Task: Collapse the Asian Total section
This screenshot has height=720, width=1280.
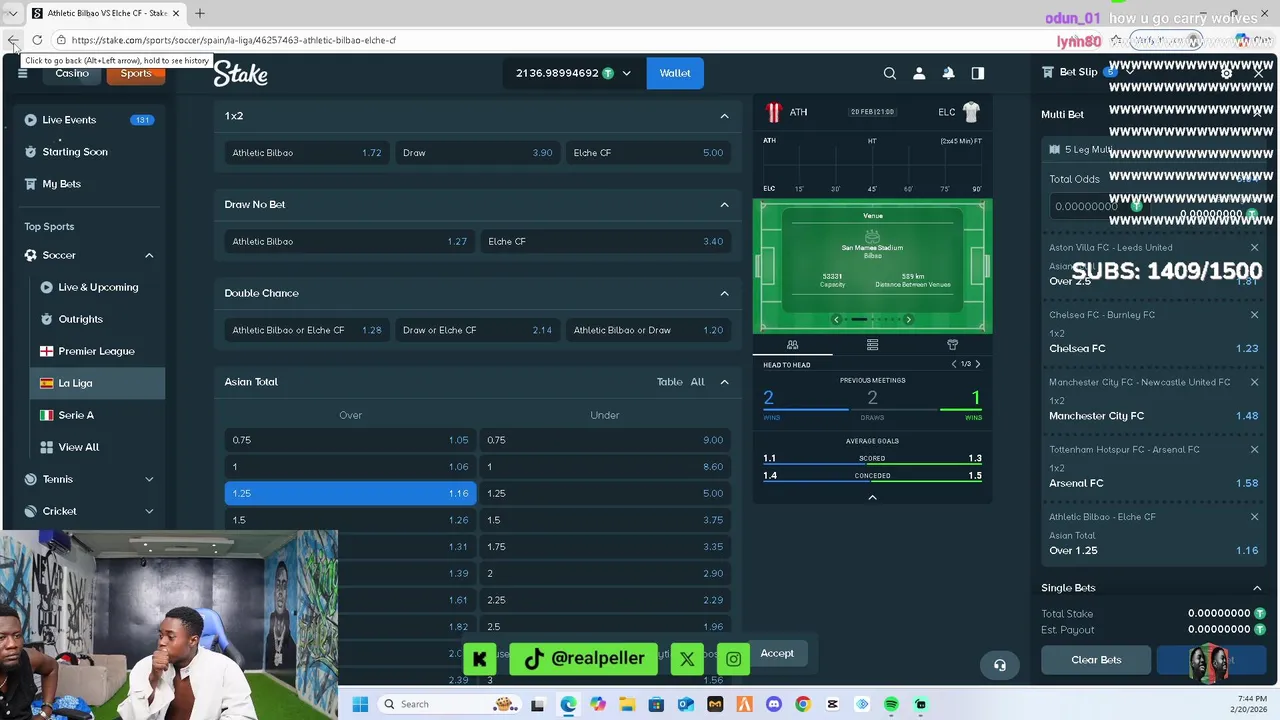Action: (x=724, y=382)
